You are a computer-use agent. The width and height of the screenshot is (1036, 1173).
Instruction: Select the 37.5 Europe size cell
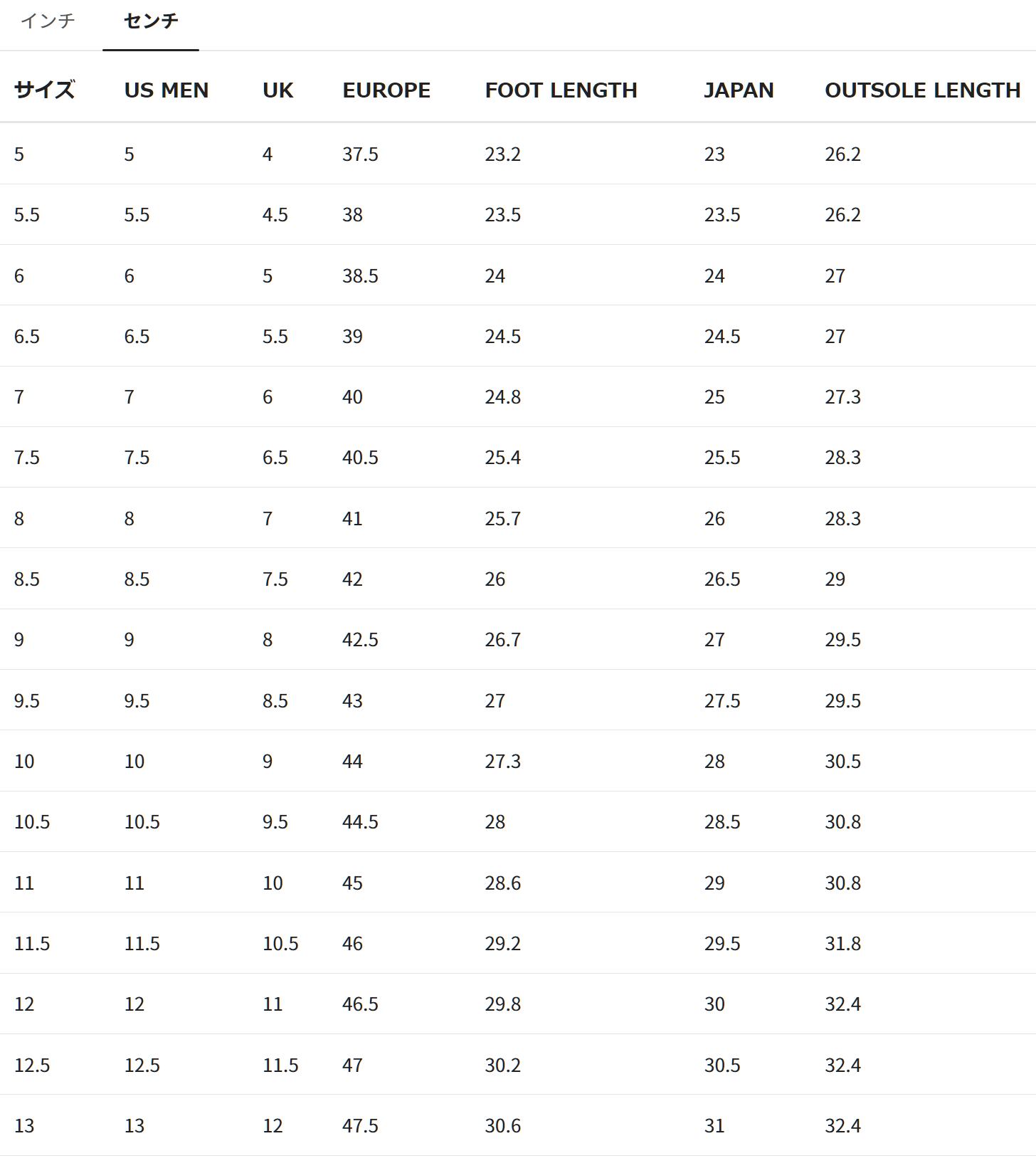tap(360, 154)
